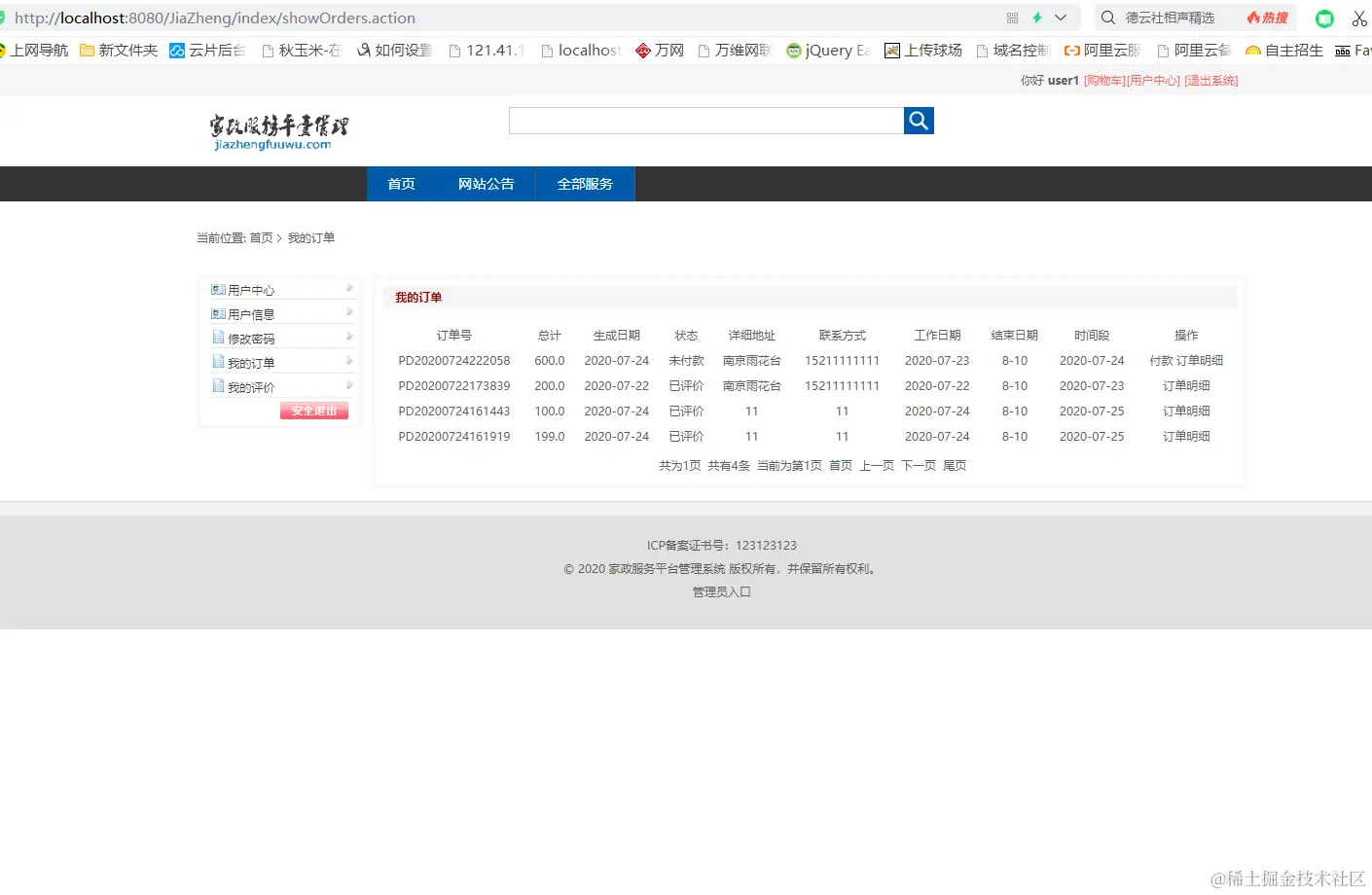Click the 我的订单 sidebar document icon
The width and height of the screenshot is (1372, 895).
pos(218,362)
